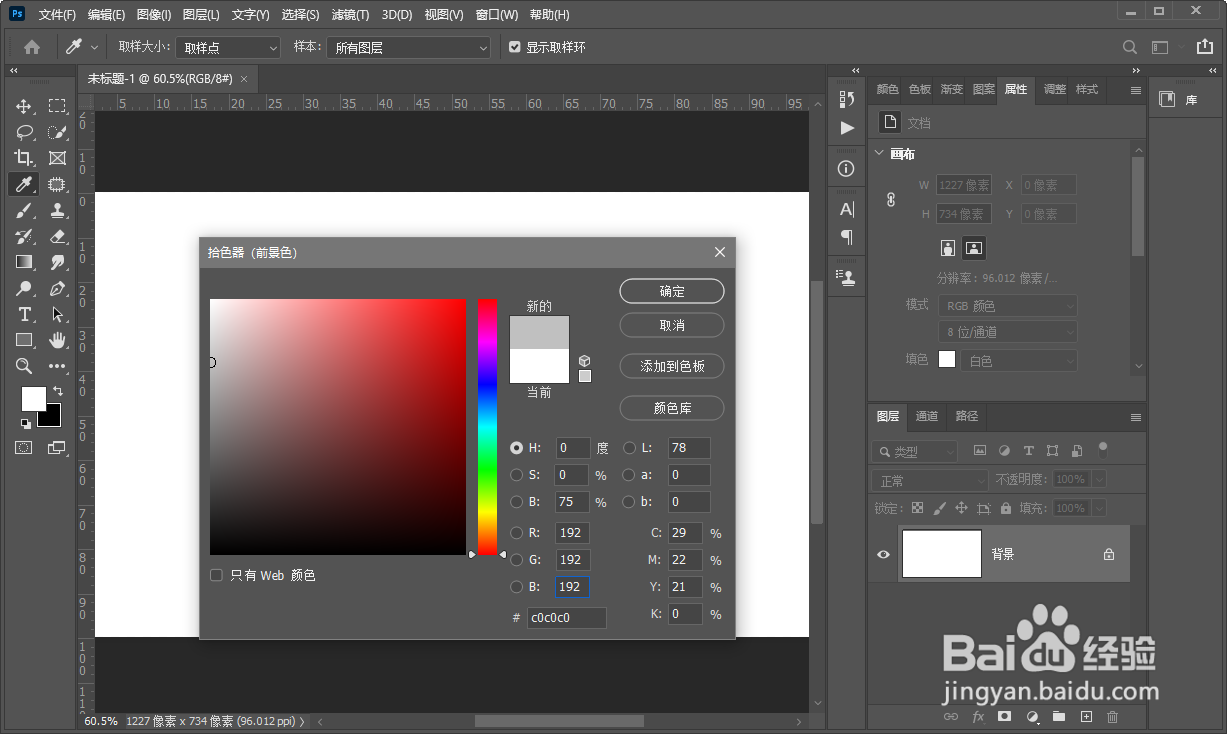1227x734 pixels.
Task: Toggle Quick Mask mode icon
Action: [24, 448]
